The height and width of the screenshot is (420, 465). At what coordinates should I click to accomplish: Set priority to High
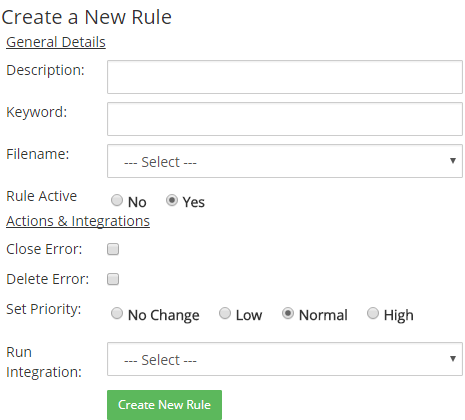click(x=373, y=313)
